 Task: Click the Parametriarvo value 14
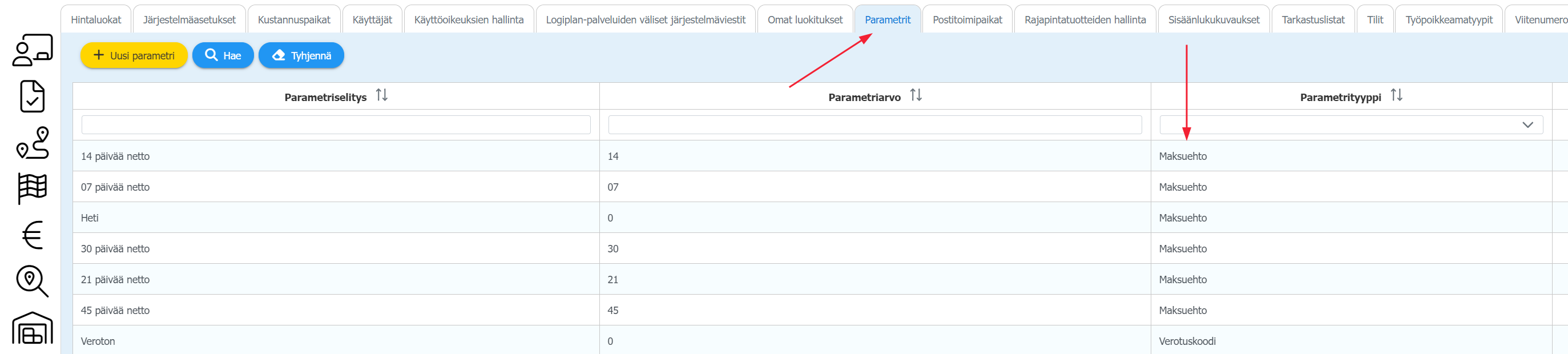tap(613, 156)
